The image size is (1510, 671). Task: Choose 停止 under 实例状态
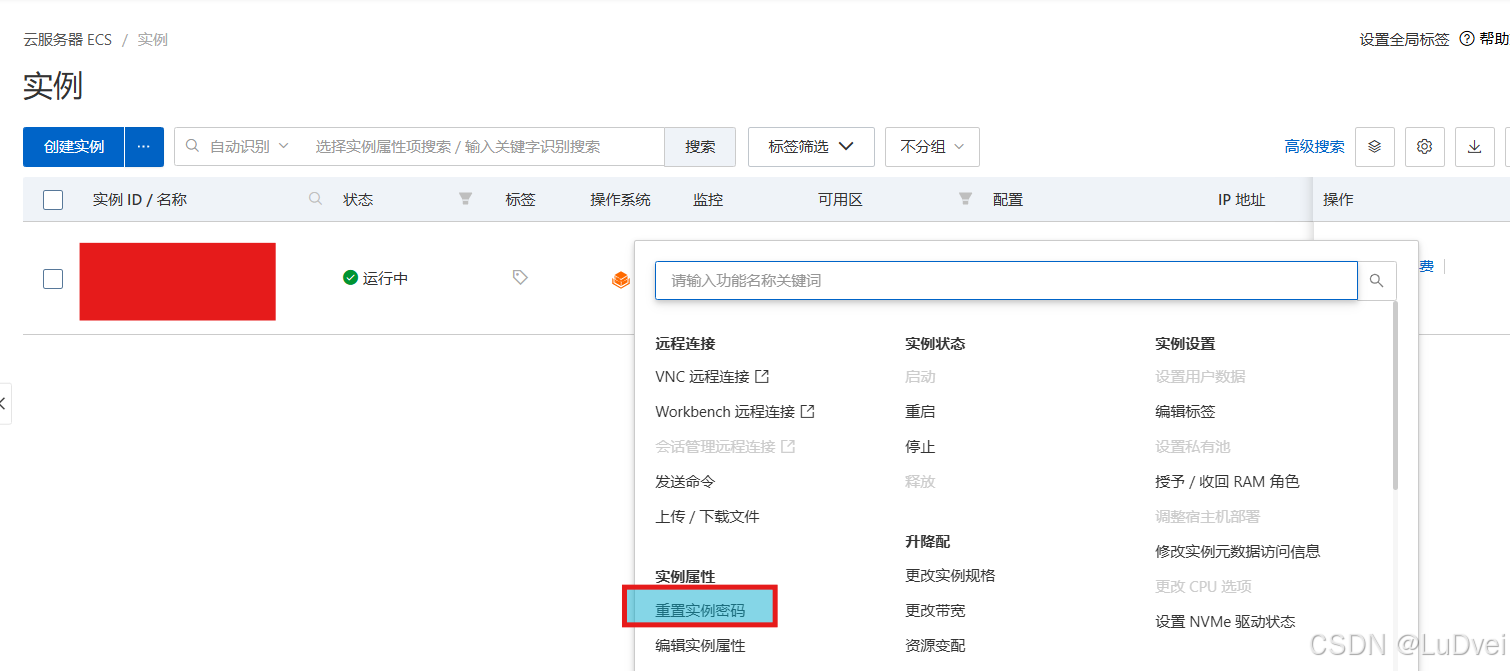click(920, 447)
